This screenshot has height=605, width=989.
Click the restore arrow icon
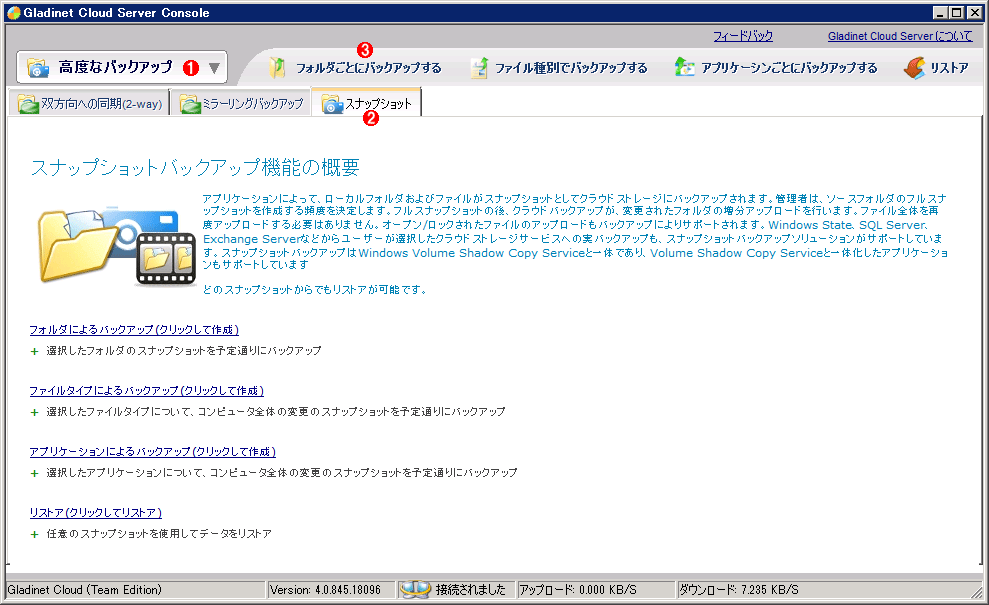(914, 68)
